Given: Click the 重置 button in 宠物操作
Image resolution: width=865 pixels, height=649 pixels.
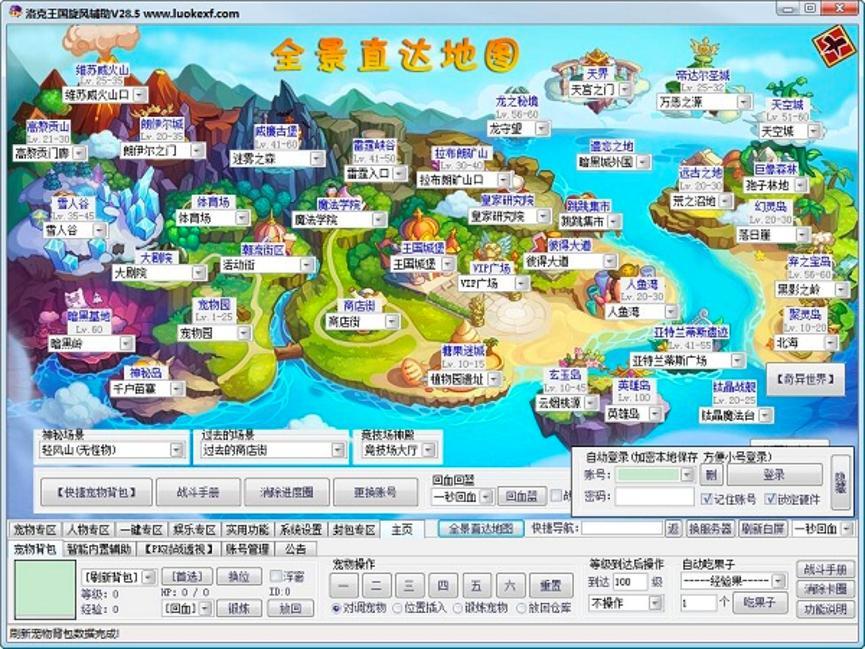Looking at the screenshot, I should [550, 586].
